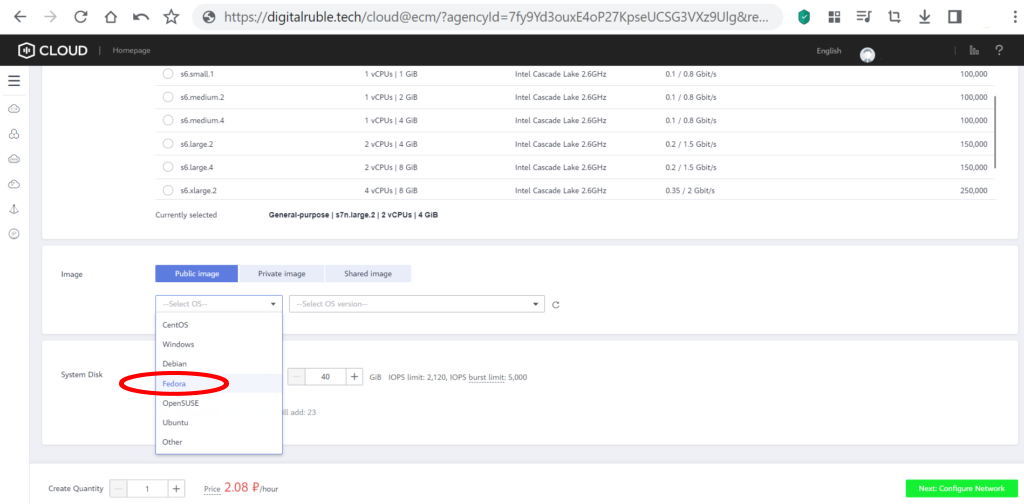Click the browser address bar URL
Viewport: 1024px width, 504px height.
pyautogui.click(x=496, y=18)
